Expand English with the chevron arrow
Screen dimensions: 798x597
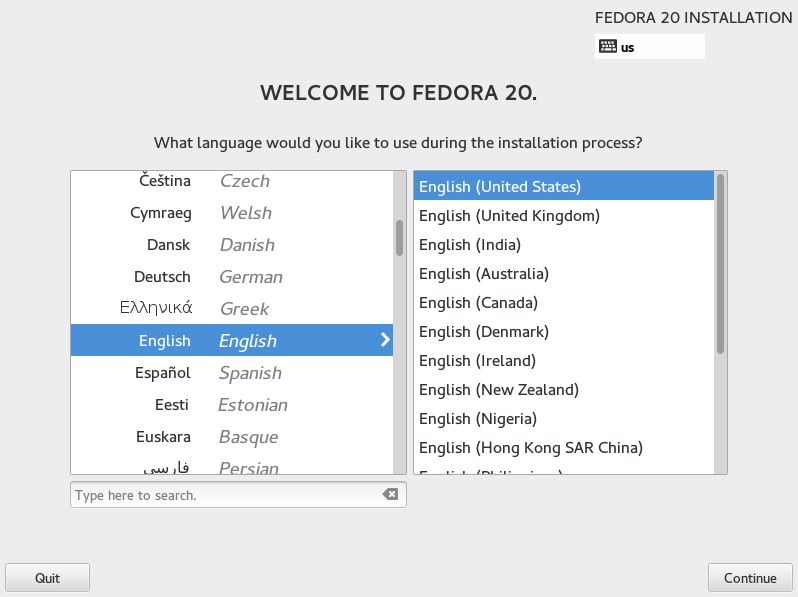tap(385, 339)
